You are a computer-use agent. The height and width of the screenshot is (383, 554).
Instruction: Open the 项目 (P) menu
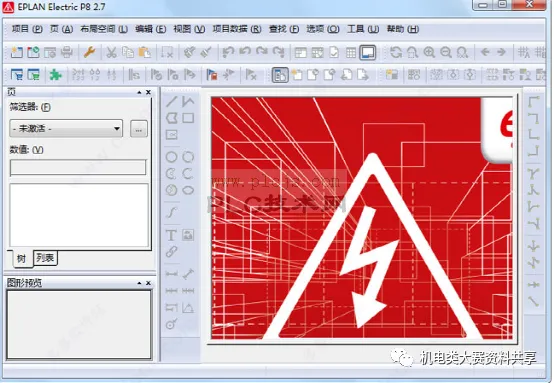tap(27, 29)
